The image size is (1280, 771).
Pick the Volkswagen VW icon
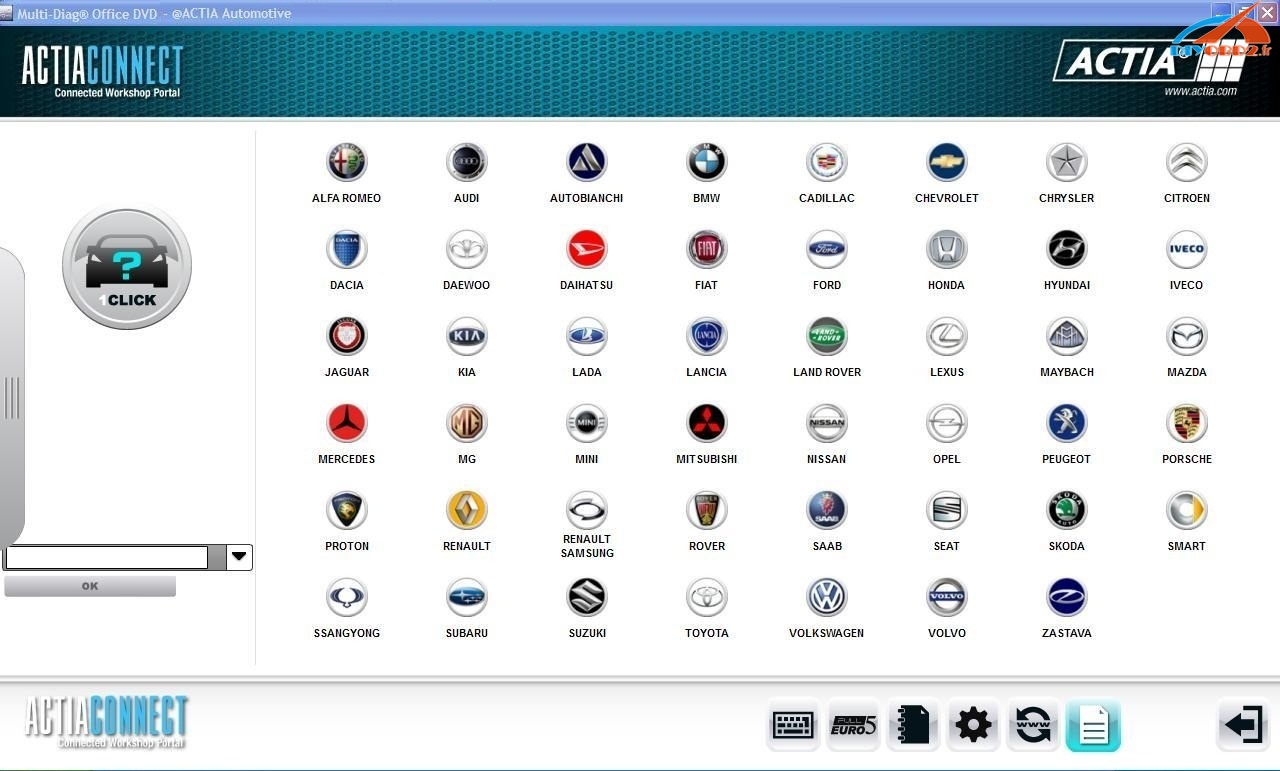(827, 597)
